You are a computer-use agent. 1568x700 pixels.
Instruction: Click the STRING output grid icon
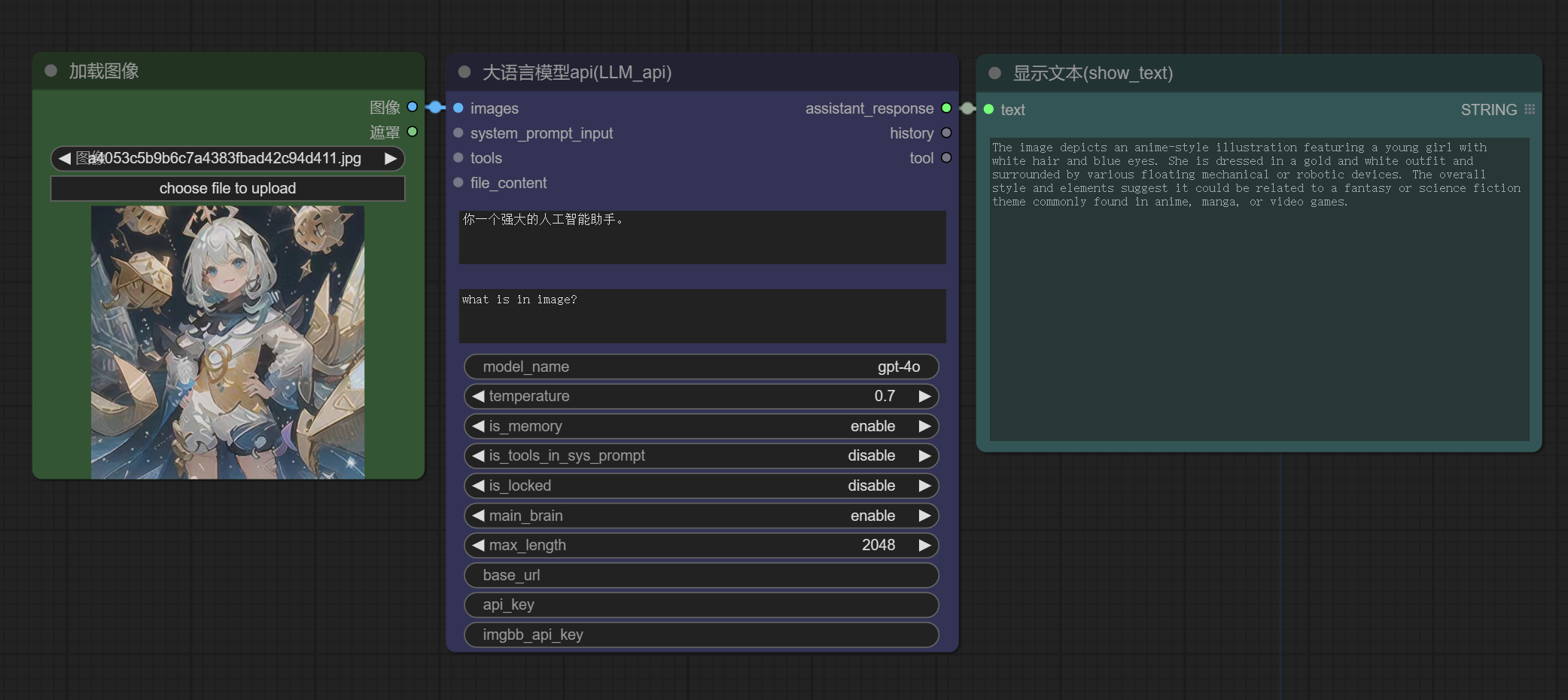1529,110
